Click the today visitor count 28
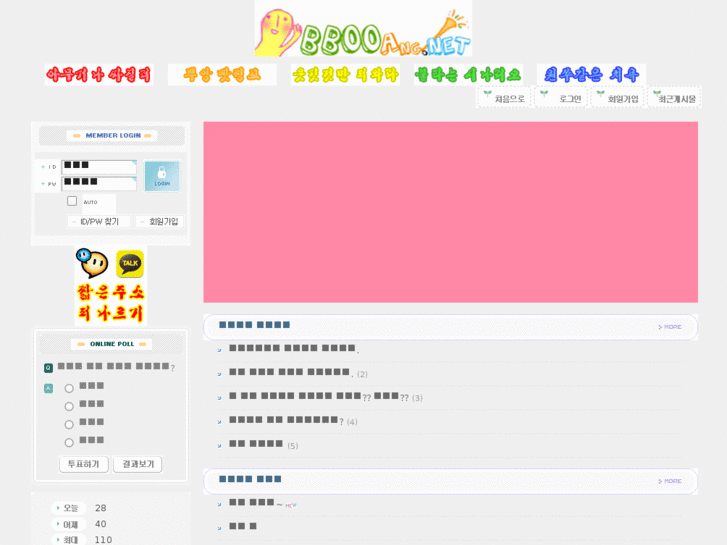Image resolution: width=727 pixels, height=545 pixels. [x=101, y=508]
